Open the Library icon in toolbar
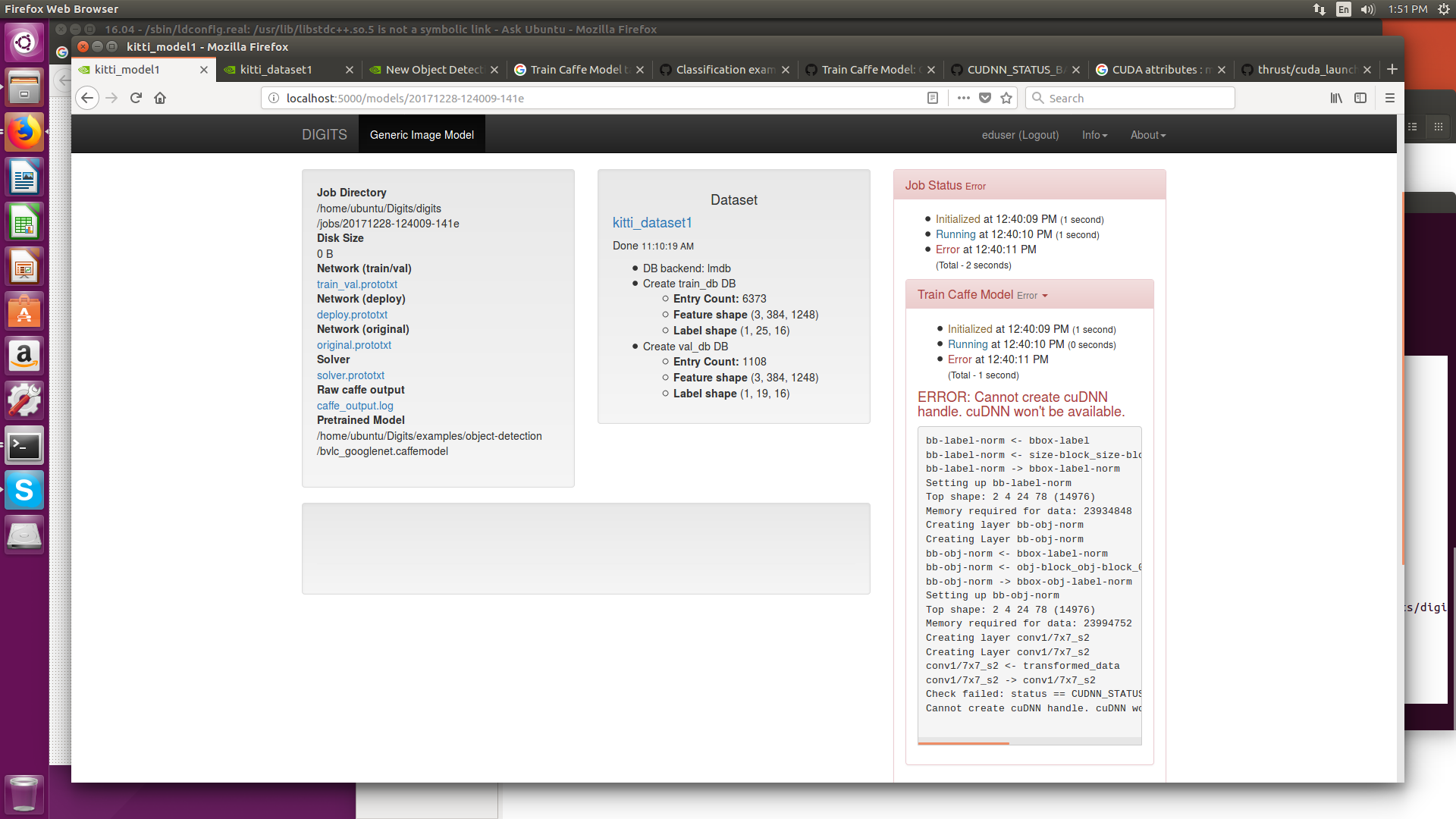 point(1336,98)
